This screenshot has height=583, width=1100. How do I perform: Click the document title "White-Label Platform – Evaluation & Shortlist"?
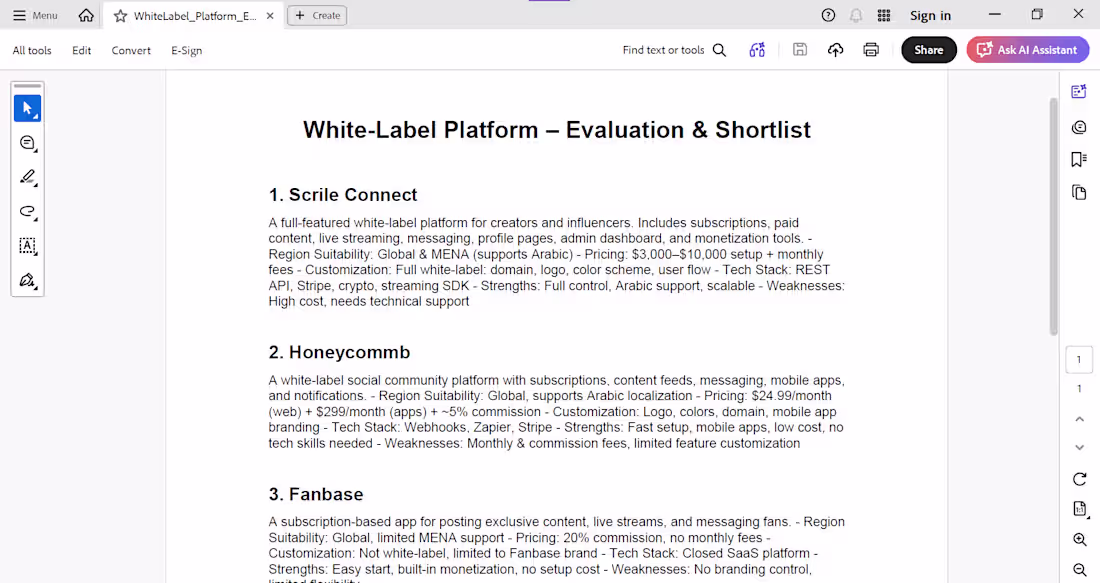tap(557, 130)
